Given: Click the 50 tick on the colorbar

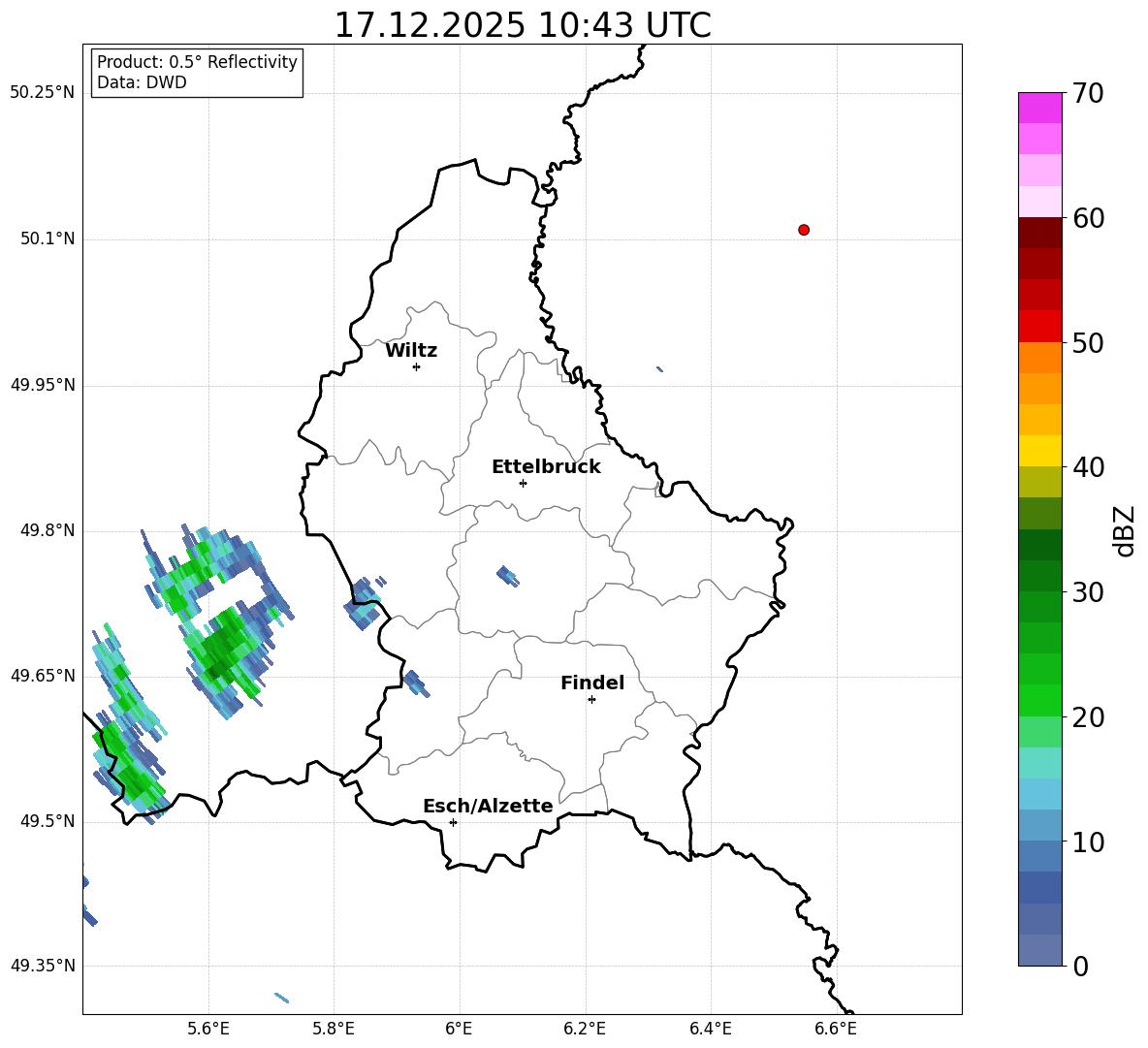Looking at the screenshot, I should pyautogui.click(x=1087, y=342).
